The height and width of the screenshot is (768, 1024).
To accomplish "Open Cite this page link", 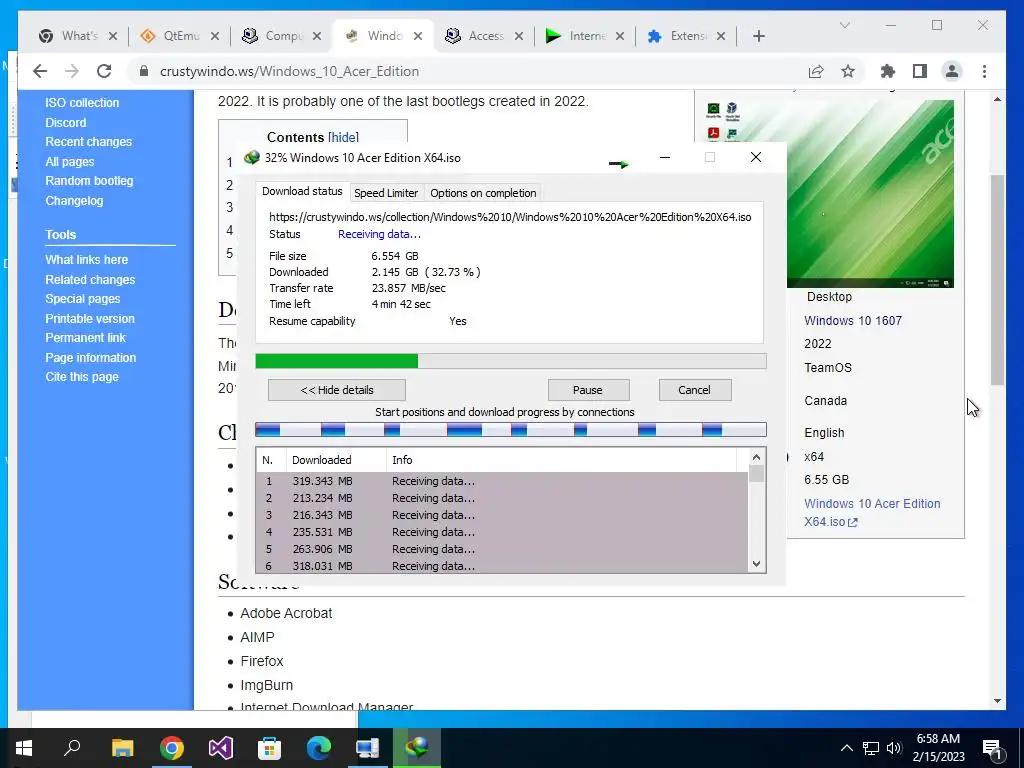I will click(x=82, y=377).
